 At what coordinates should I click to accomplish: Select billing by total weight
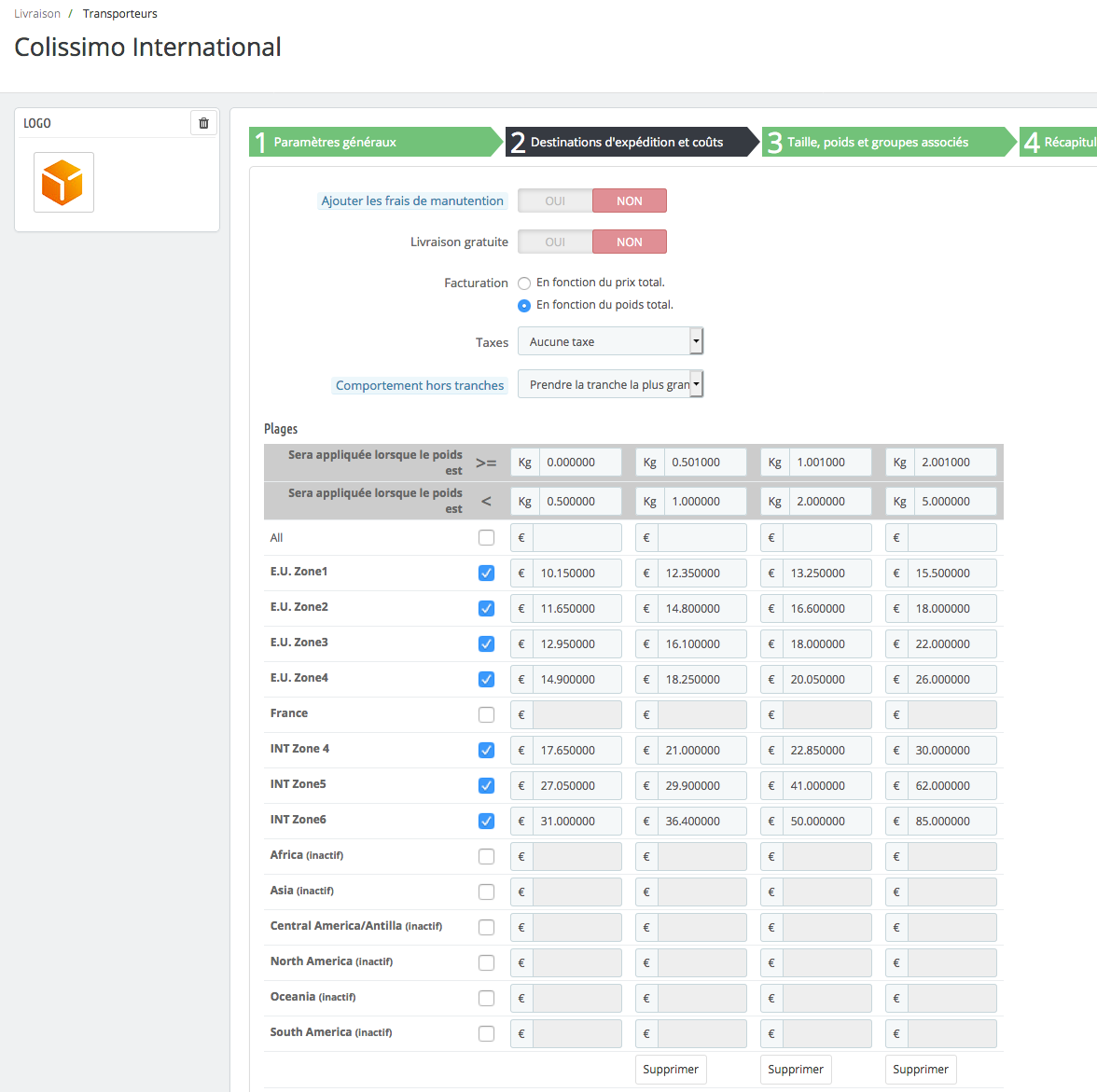(524, 306)
